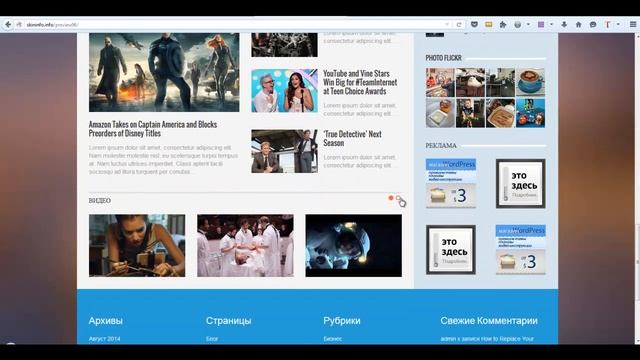Click the 'PHOTO FLICKR' widget heading
Image resolution: width=640 pixels, height=360 pixels.
coord(443,58)
